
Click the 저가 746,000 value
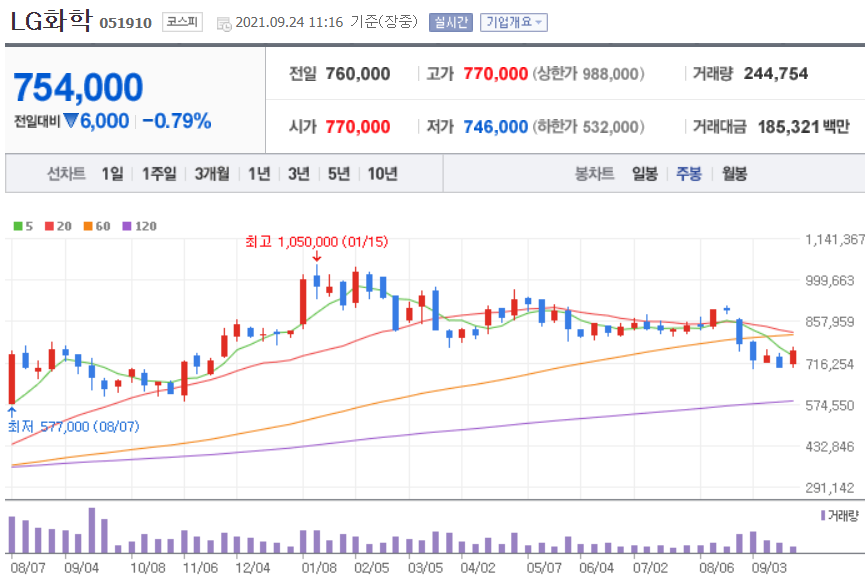495,127
